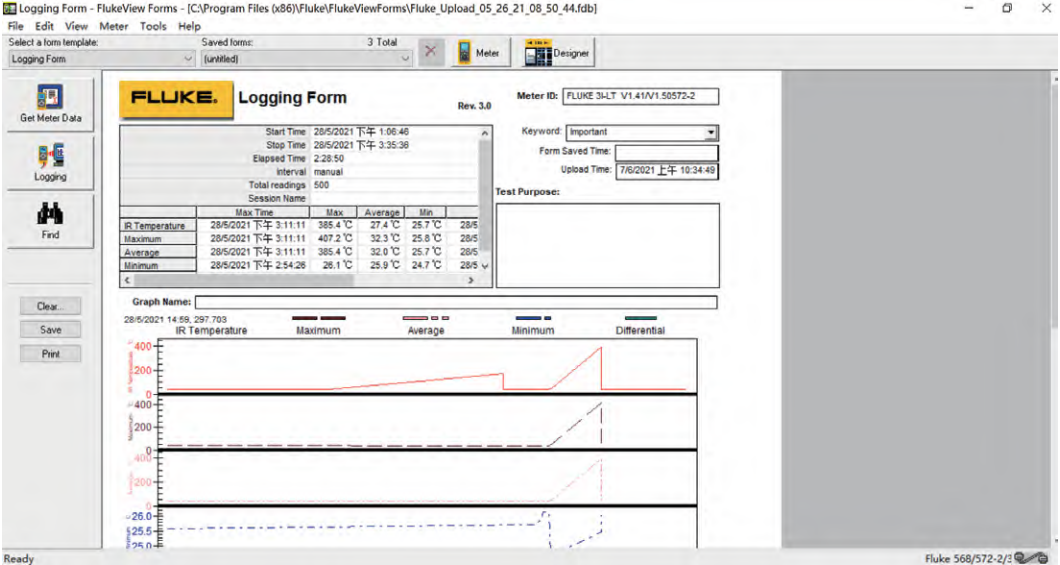
Task: Click the Stop Time value 3:35:36
Action: [361, 145]
